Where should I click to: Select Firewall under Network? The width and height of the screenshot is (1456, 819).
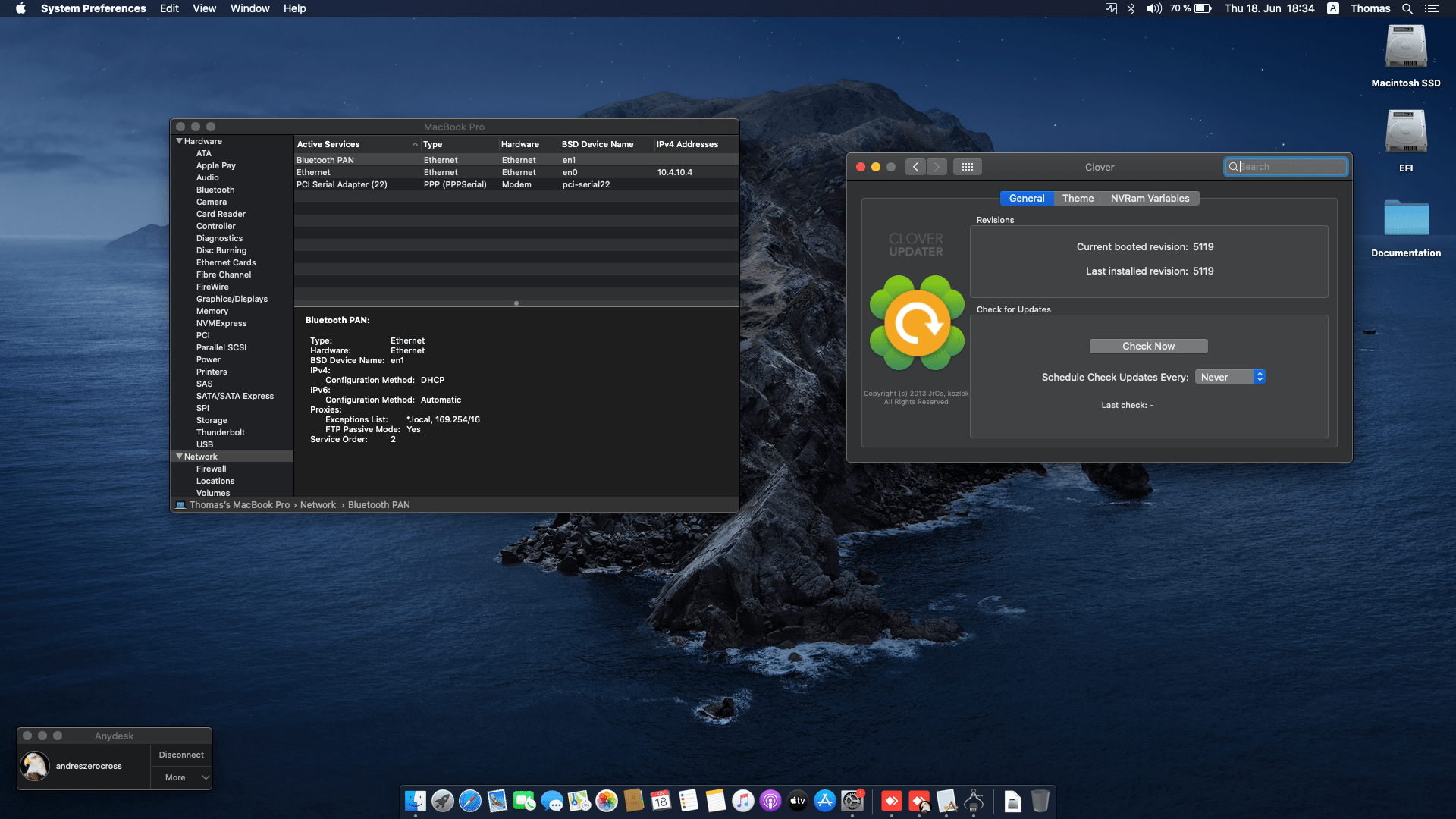(211, 469)
